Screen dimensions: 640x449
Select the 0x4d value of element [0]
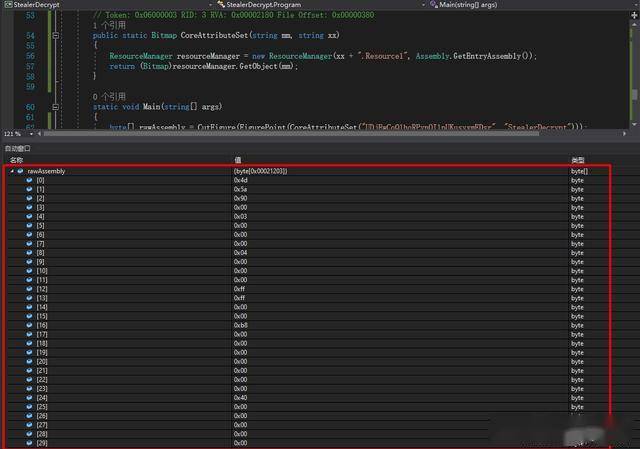(x=240, y=181)
